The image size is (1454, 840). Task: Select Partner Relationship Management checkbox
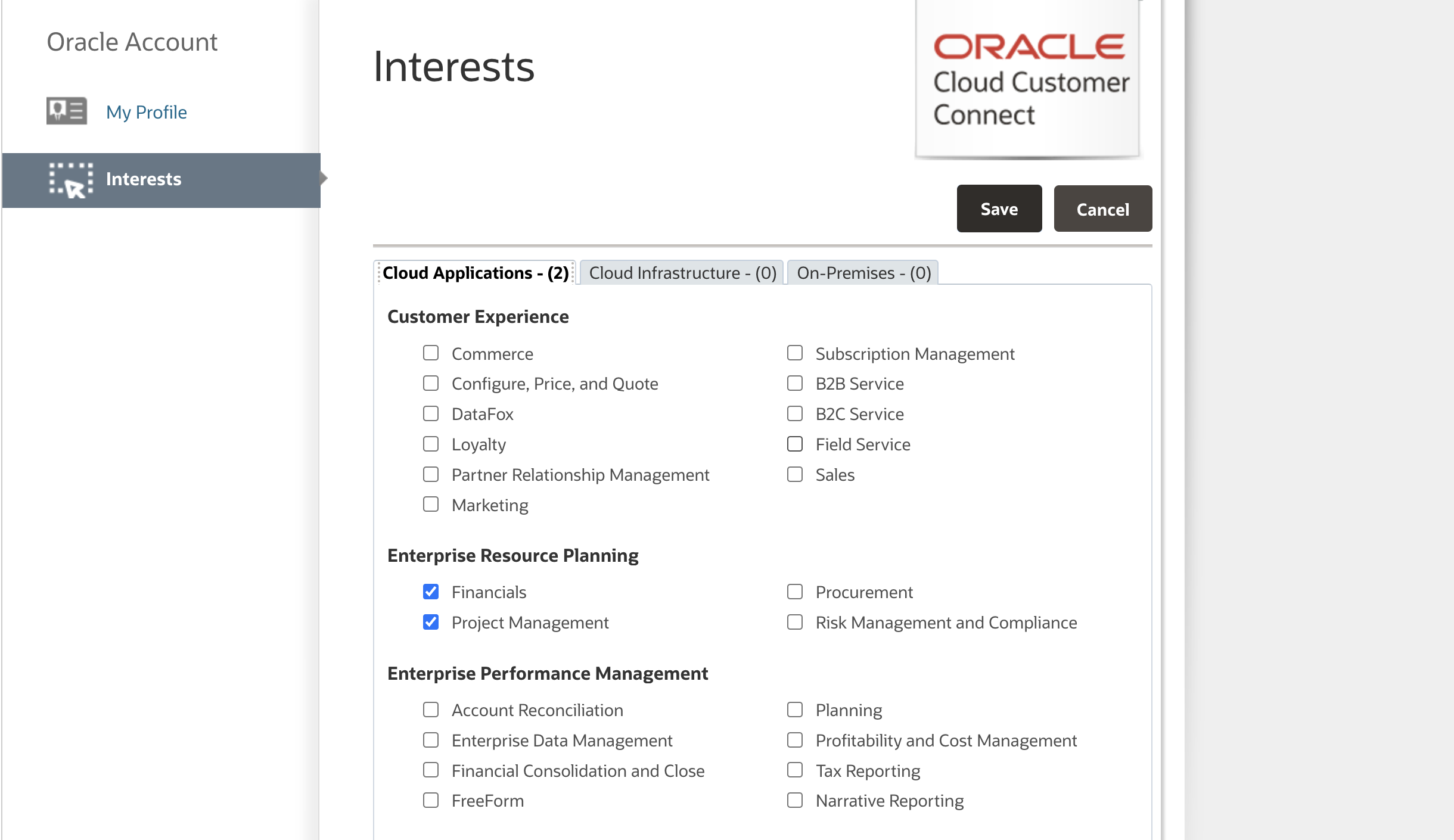tap(431, 474)
